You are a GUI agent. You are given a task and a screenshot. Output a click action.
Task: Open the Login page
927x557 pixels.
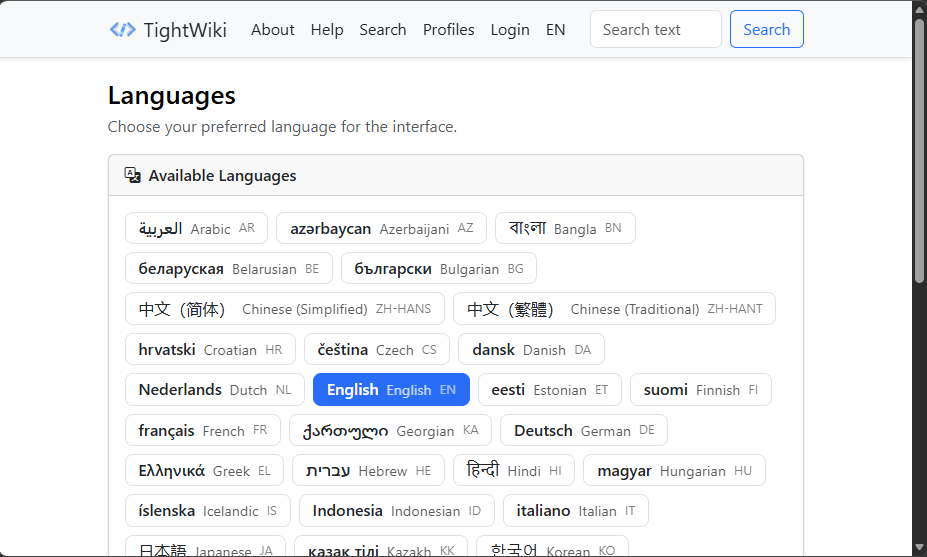point(510,30)
